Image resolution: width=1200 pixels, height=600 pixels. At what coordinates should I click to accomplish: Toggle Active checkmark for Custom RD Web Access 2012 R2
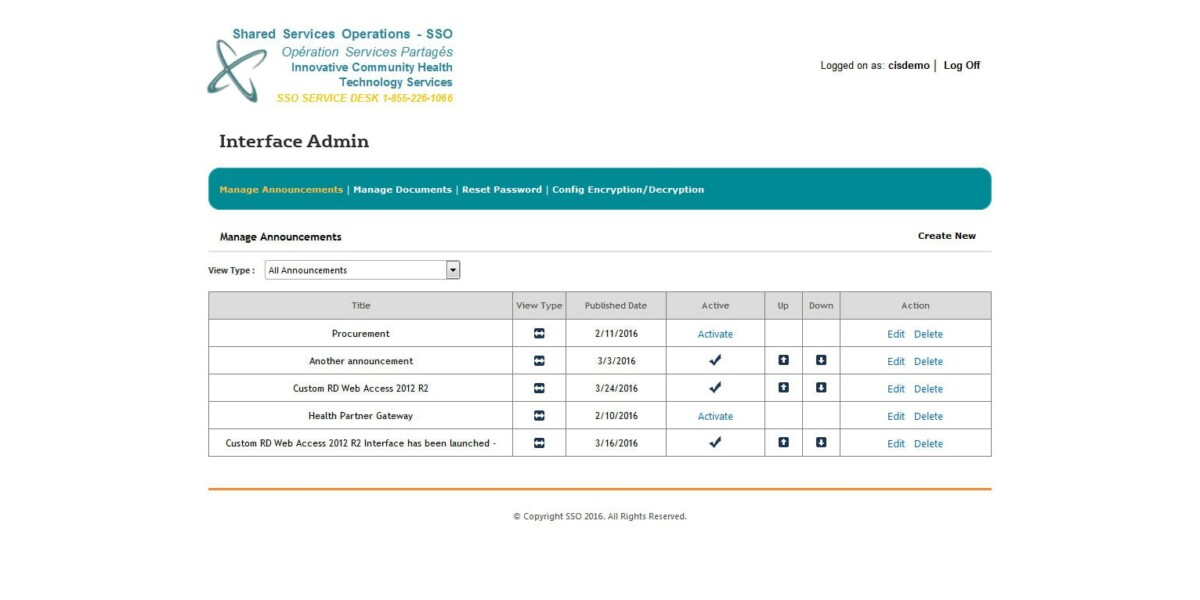pyautogui.click(x=713, y=388)
